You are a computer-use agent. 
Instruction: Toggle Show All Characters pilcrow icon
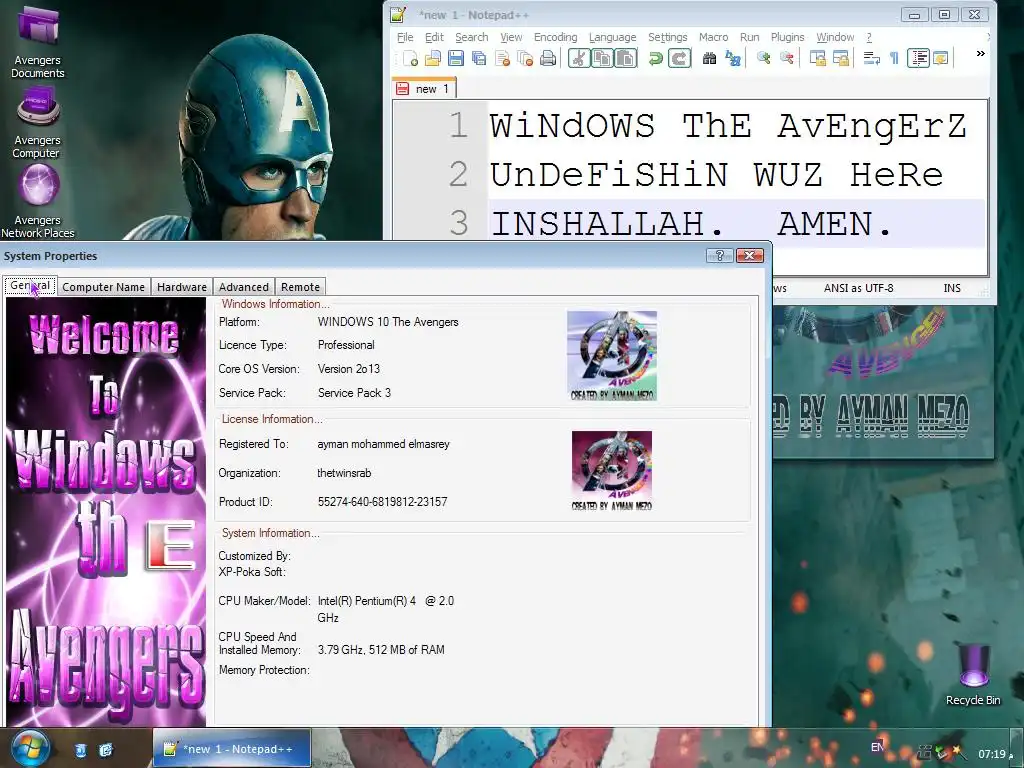[x=894, y=59]
